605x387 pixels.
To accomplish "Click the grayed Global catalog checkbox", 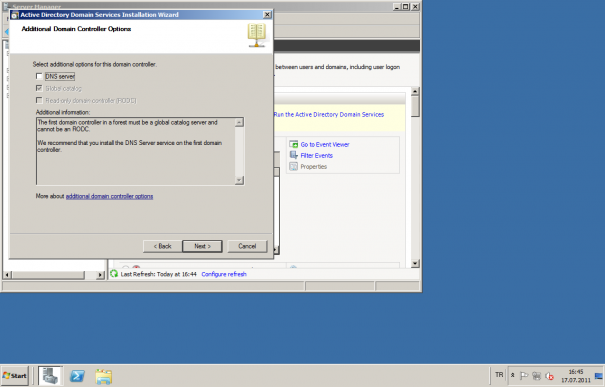I will [x=39, y=88].
